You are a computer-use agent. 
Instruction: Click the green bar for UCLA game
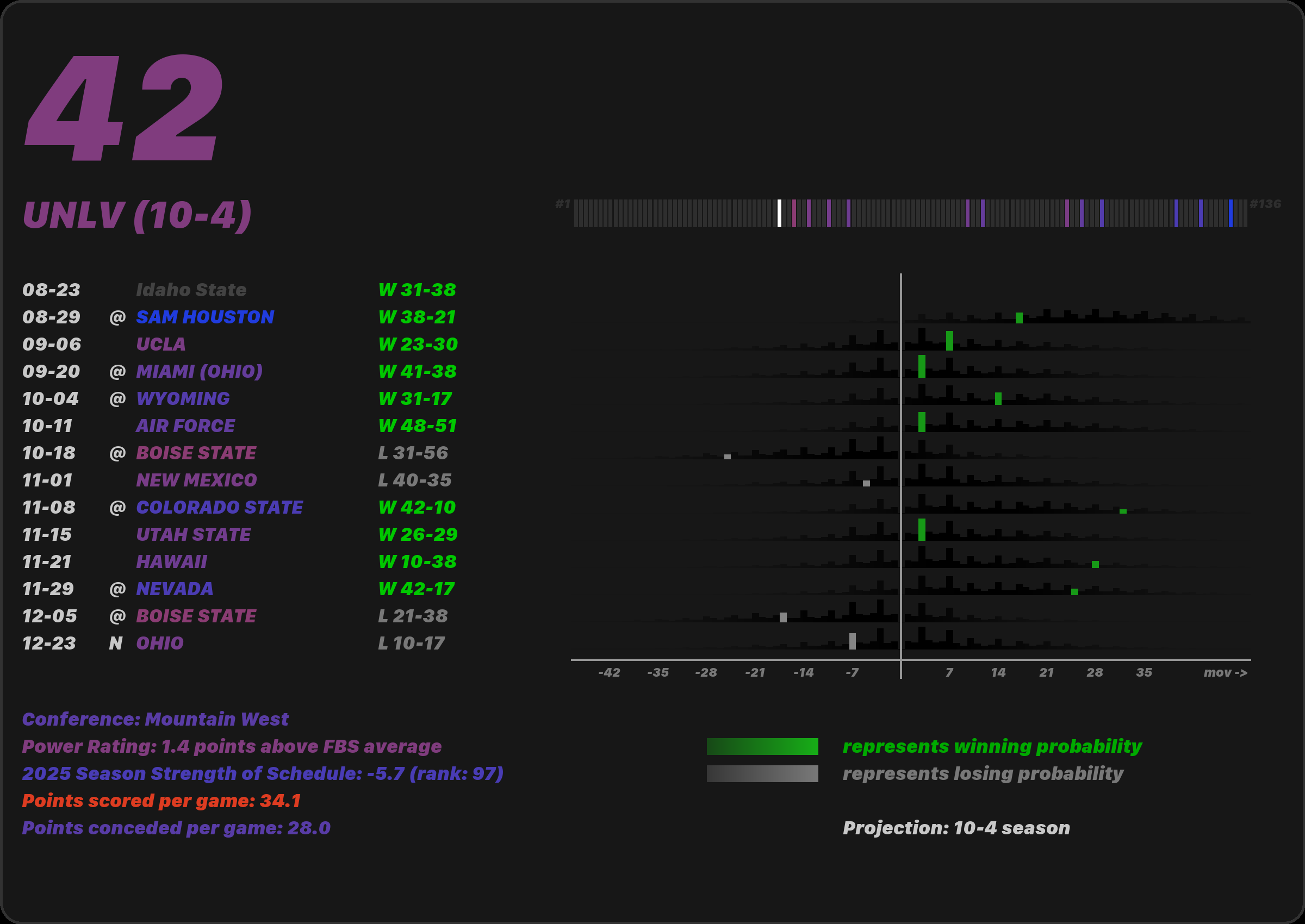point(949,341)
